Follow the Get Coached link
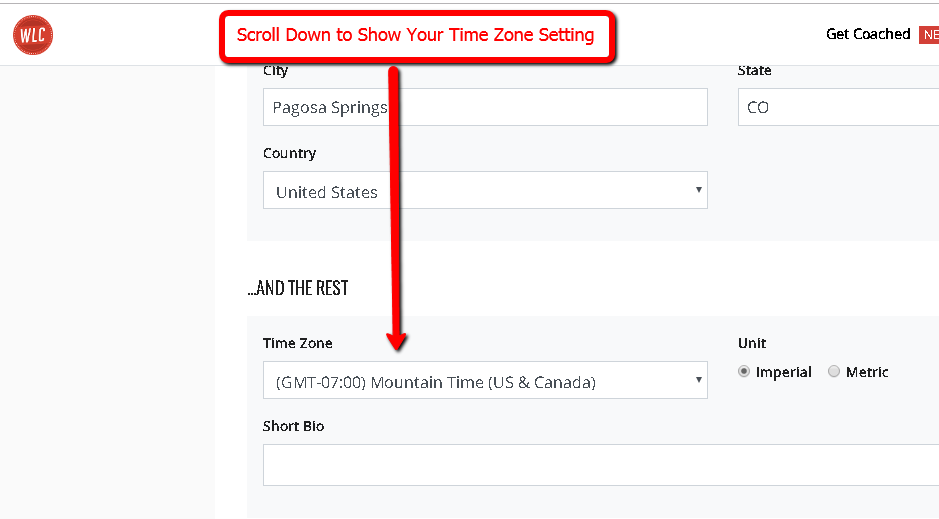 click(x=868, y=34)
